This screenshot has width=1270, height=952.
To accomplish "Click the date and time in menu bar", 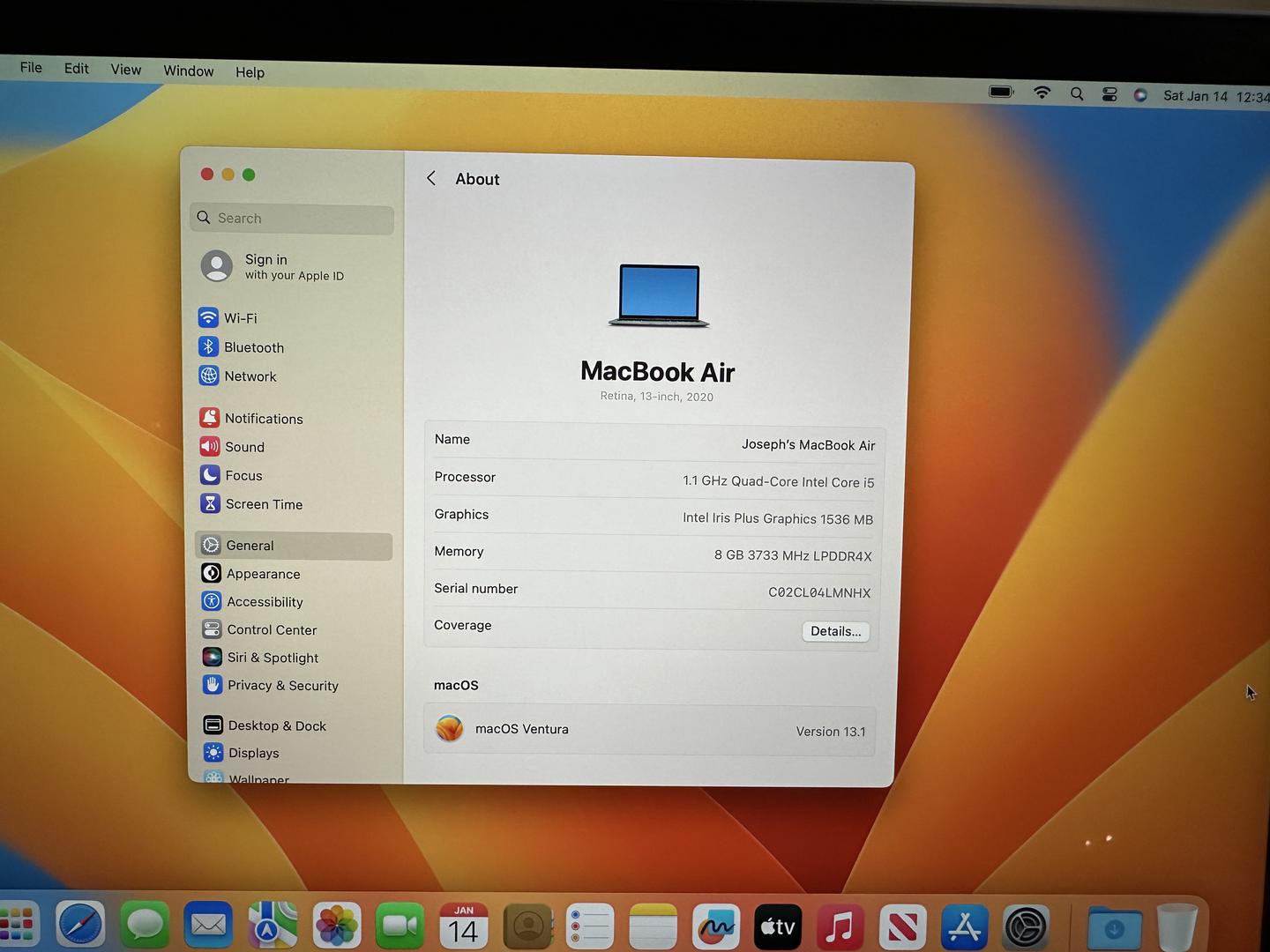I will coord(1216,96).
